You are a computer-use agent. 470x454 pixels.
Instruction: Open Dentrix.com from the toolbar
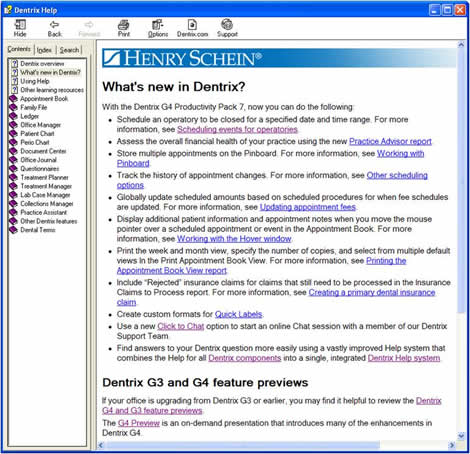pos(192,28)
